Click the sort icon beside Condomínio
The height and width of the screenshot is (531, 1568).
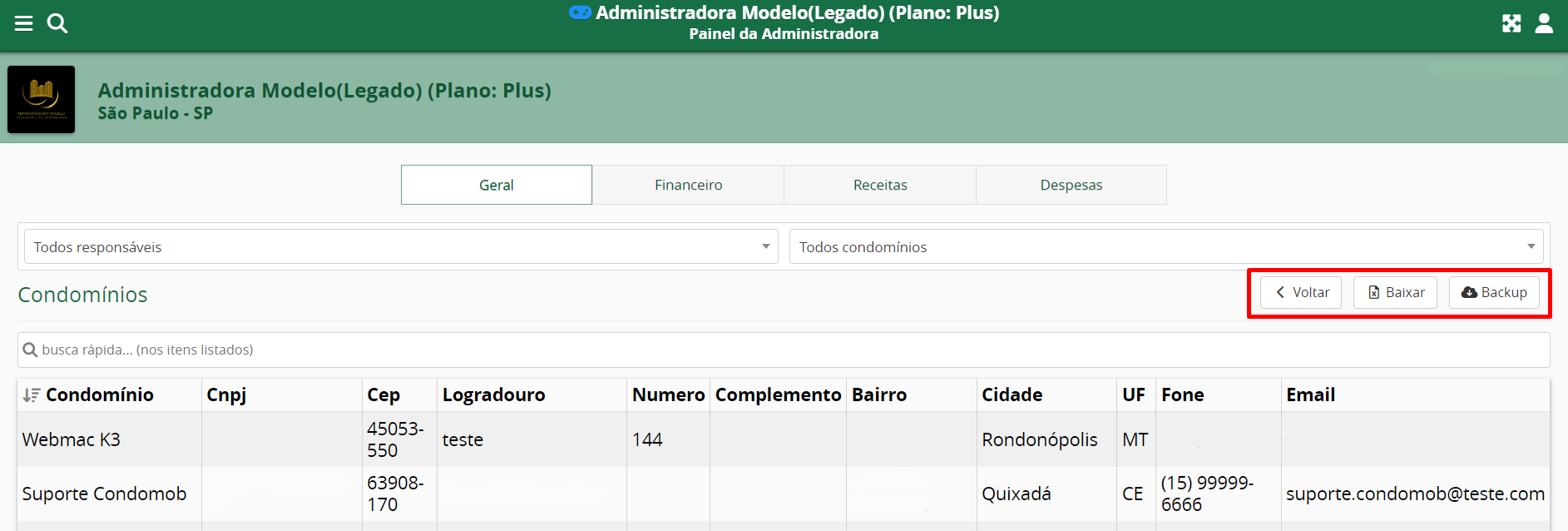coord(31,395)
